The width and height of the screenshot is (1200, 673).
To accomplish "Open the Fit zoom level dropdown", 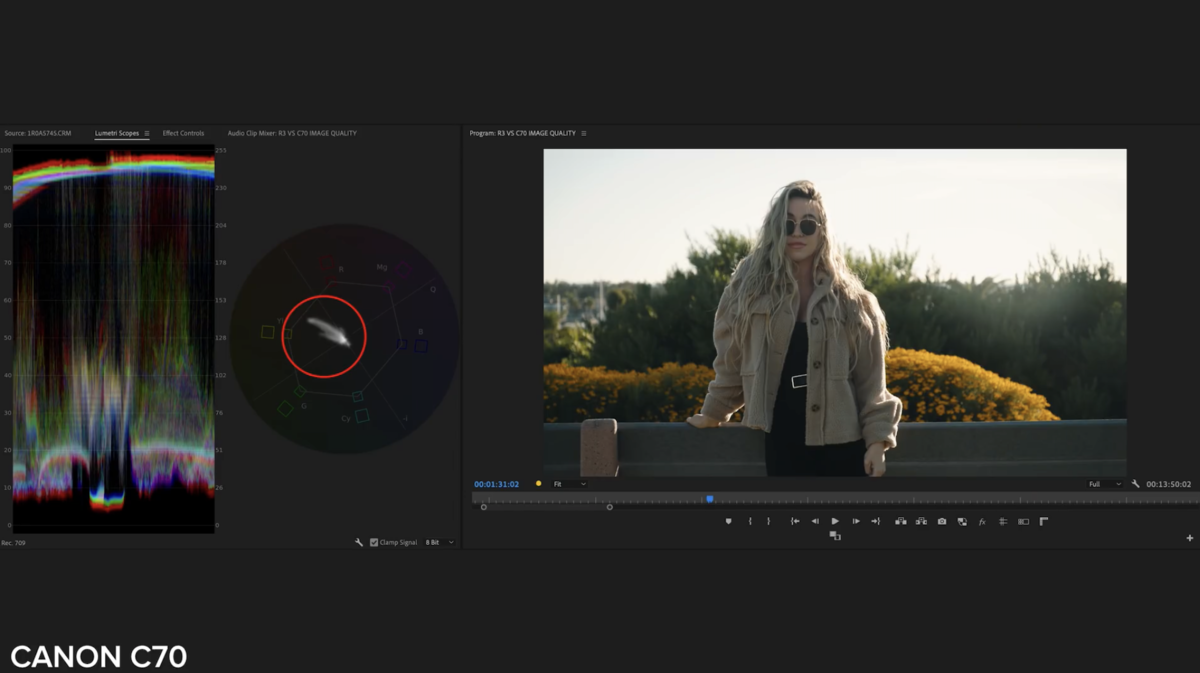I will pyautogui.click(x=569, y=484).
